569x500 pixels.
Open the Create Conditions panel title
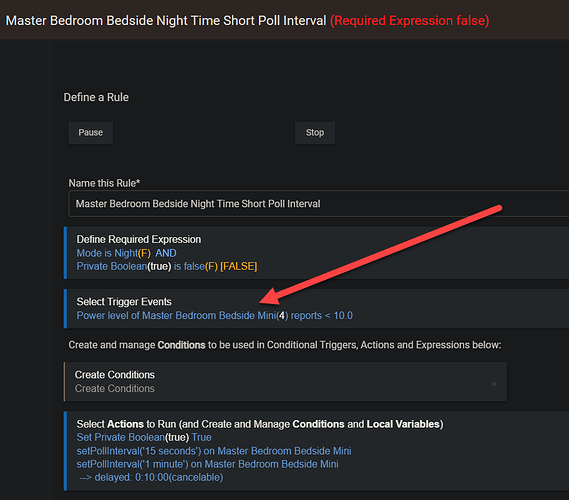click(115, 375)
